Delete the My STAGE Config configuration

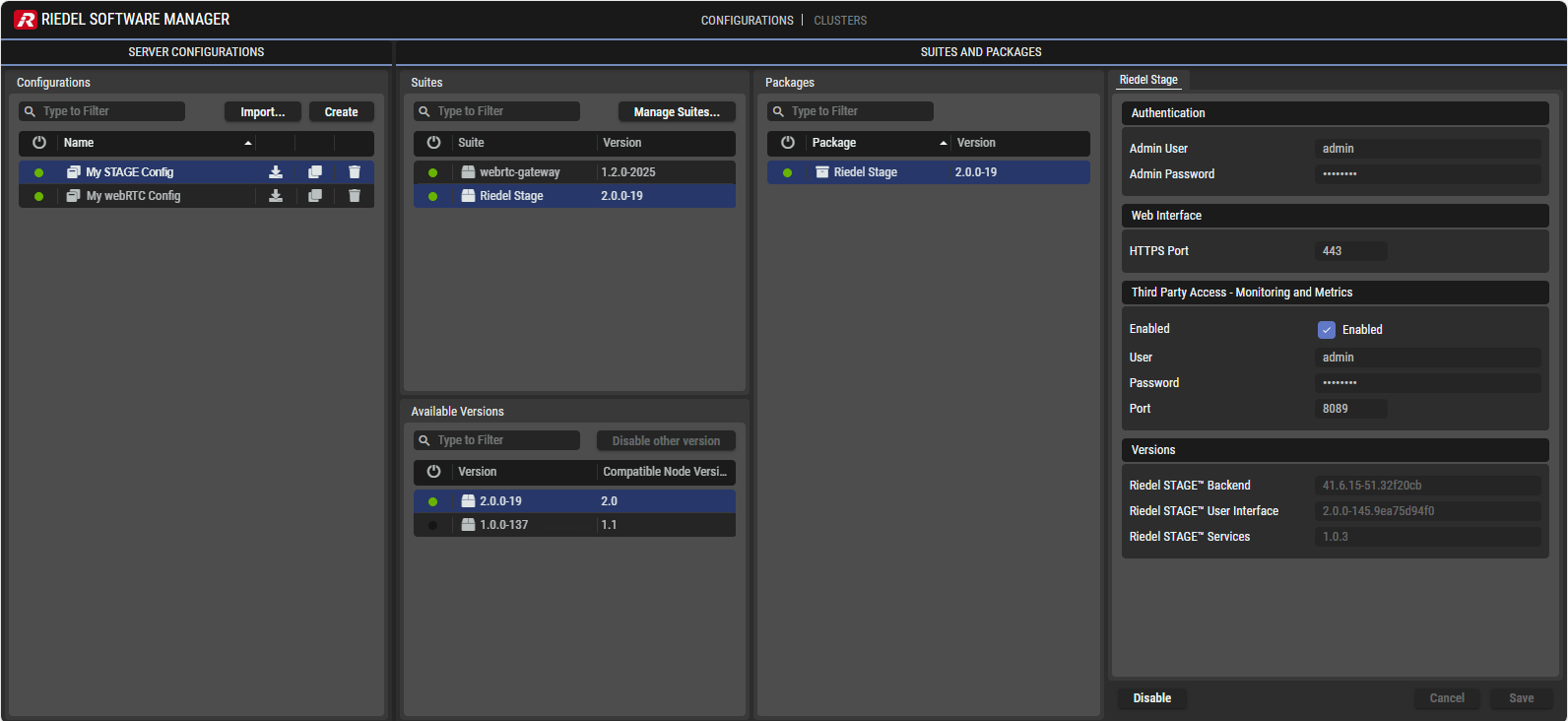(x=355, y=172)
